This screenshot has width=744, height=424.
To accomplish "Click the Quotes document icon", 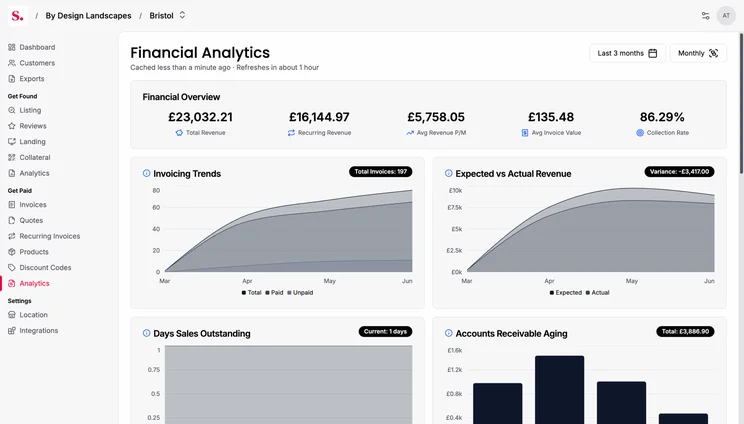I will coord(12,220).
